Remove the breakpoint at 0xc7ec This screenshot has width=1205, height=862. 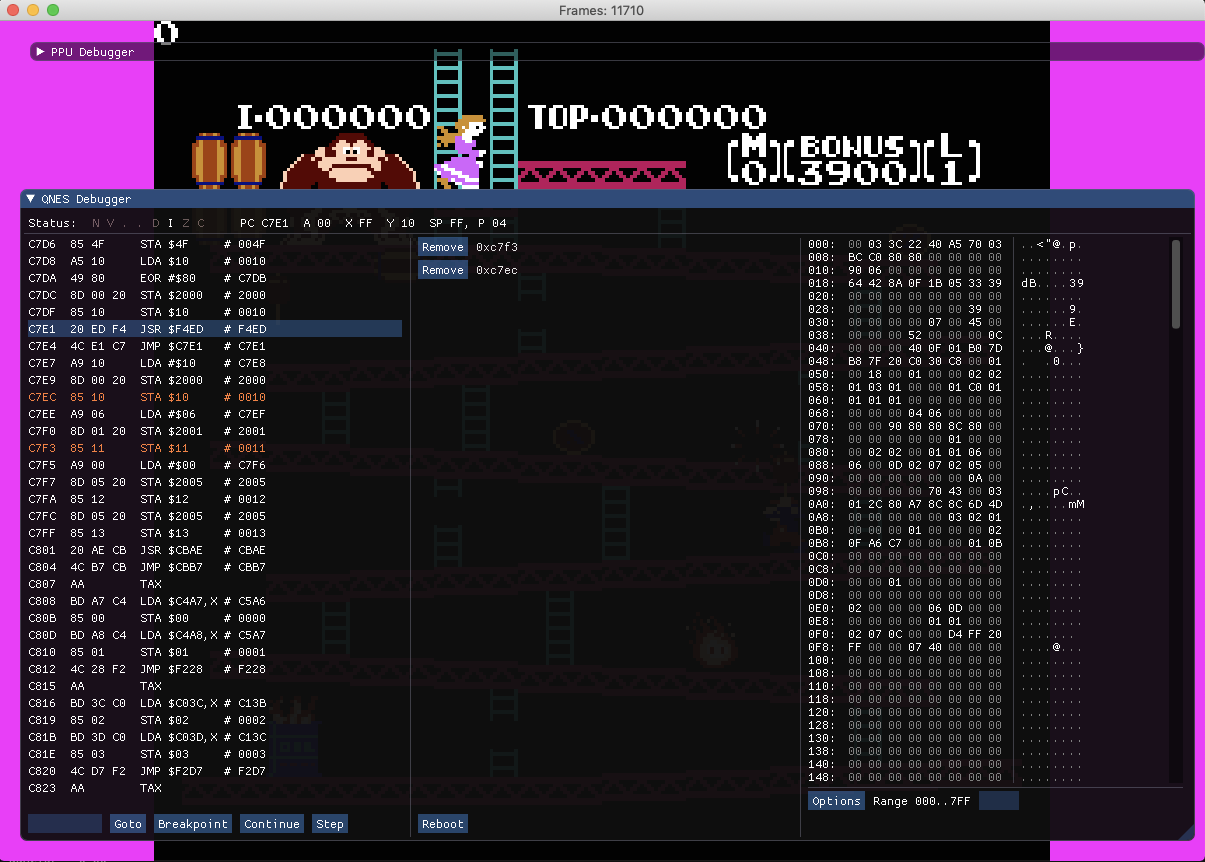pos(442,269)
